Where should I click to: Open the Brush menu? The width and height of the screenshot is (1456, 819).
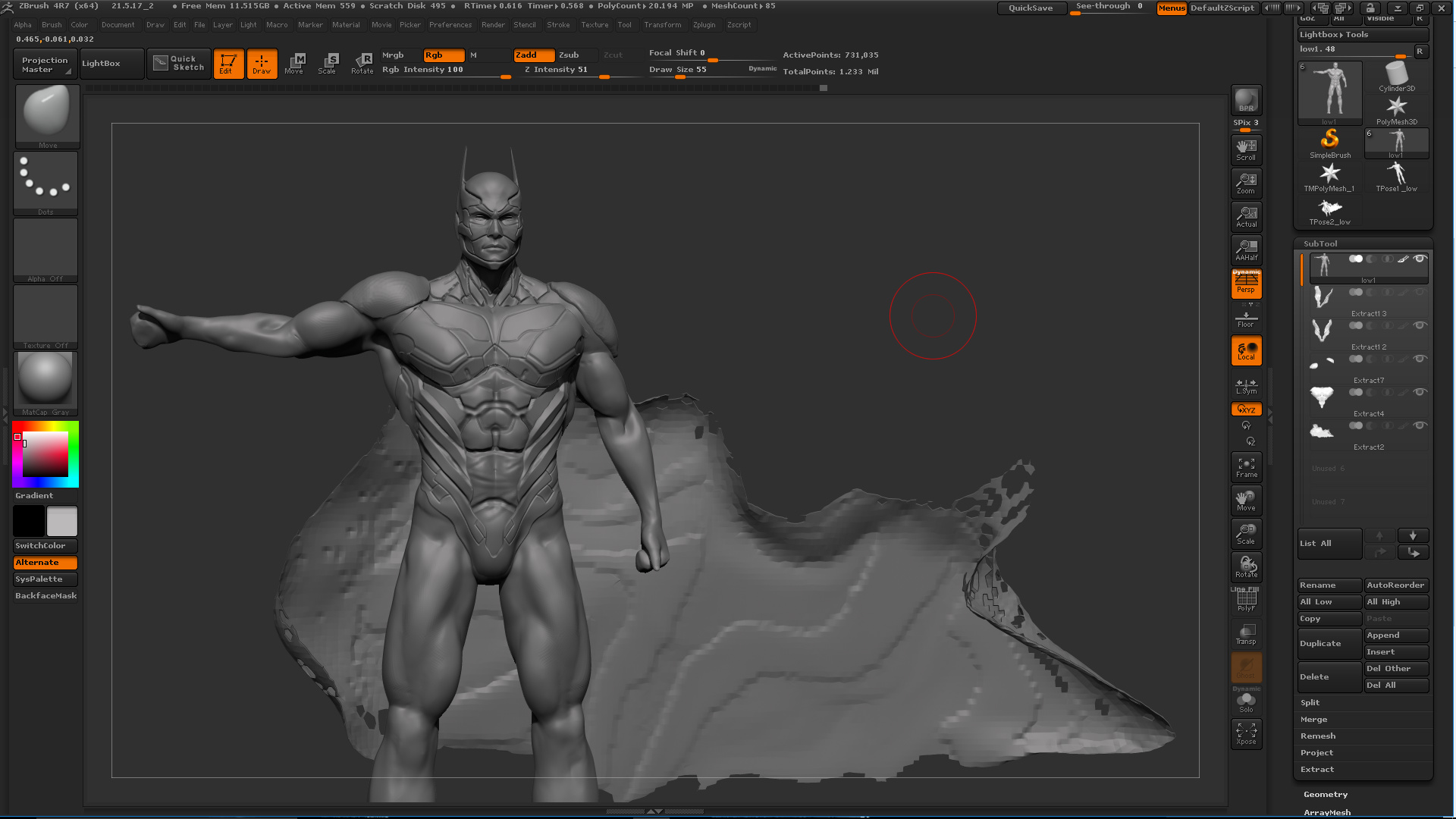(52, 25)
